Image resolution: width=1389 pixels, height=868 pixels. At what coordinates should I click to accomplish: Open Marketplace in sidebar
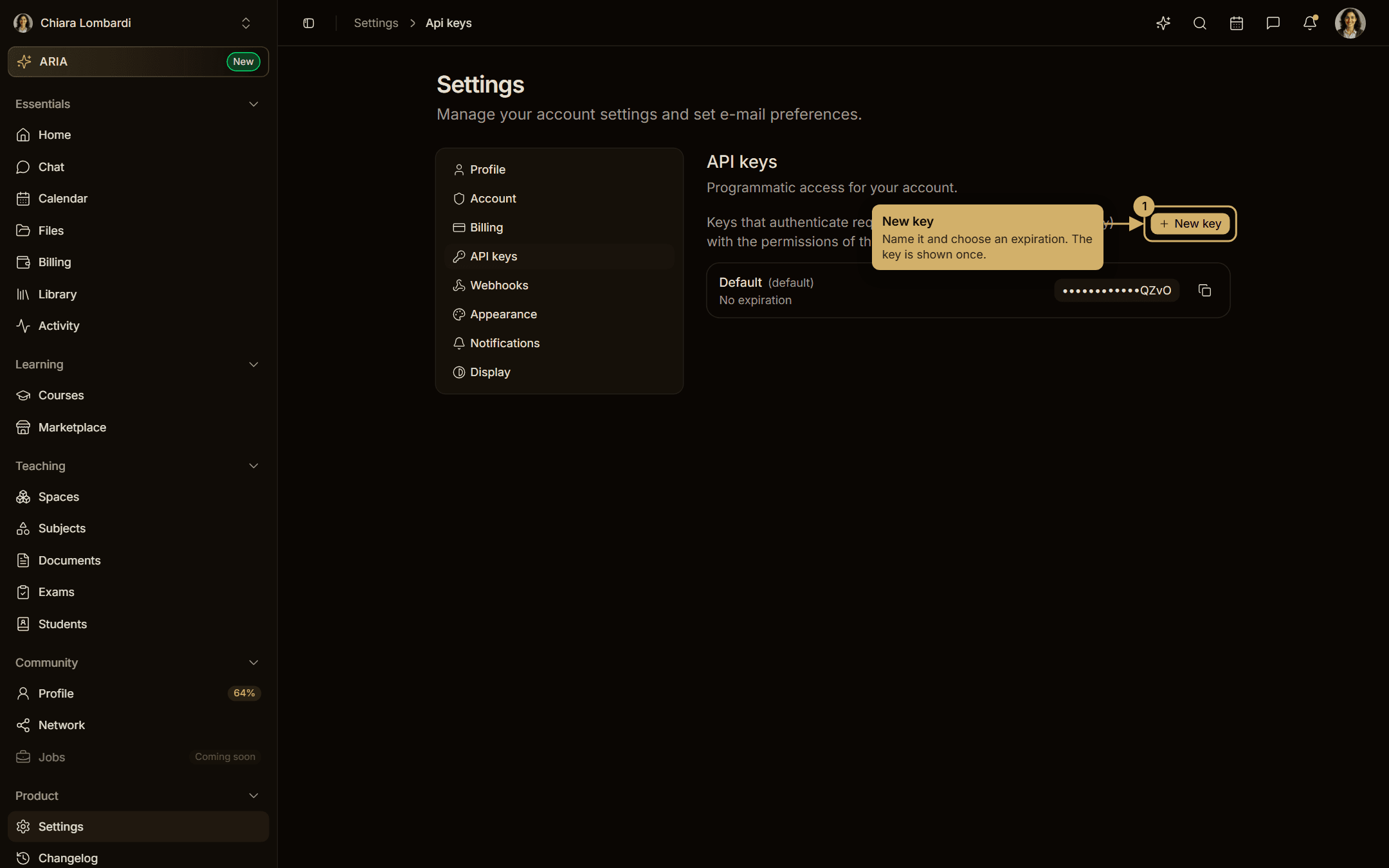coord(138,428)
